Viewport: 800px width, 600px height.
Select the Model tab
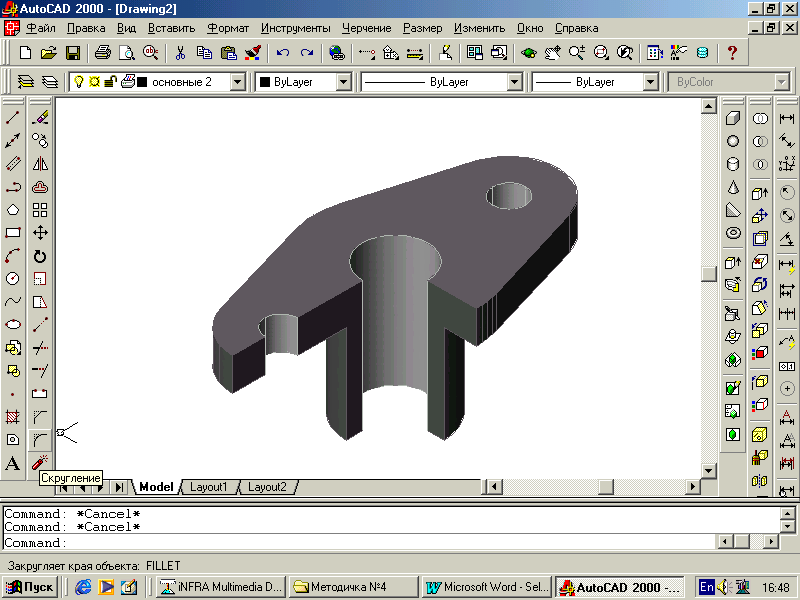(x=156, y=487)
